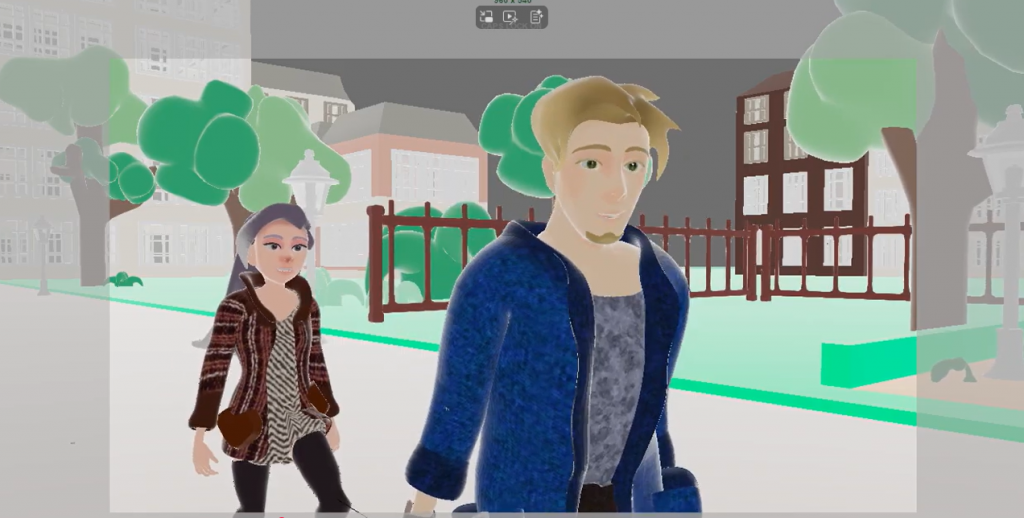Click the blond man's face
Screen dimensions: 1024x518
605,180
